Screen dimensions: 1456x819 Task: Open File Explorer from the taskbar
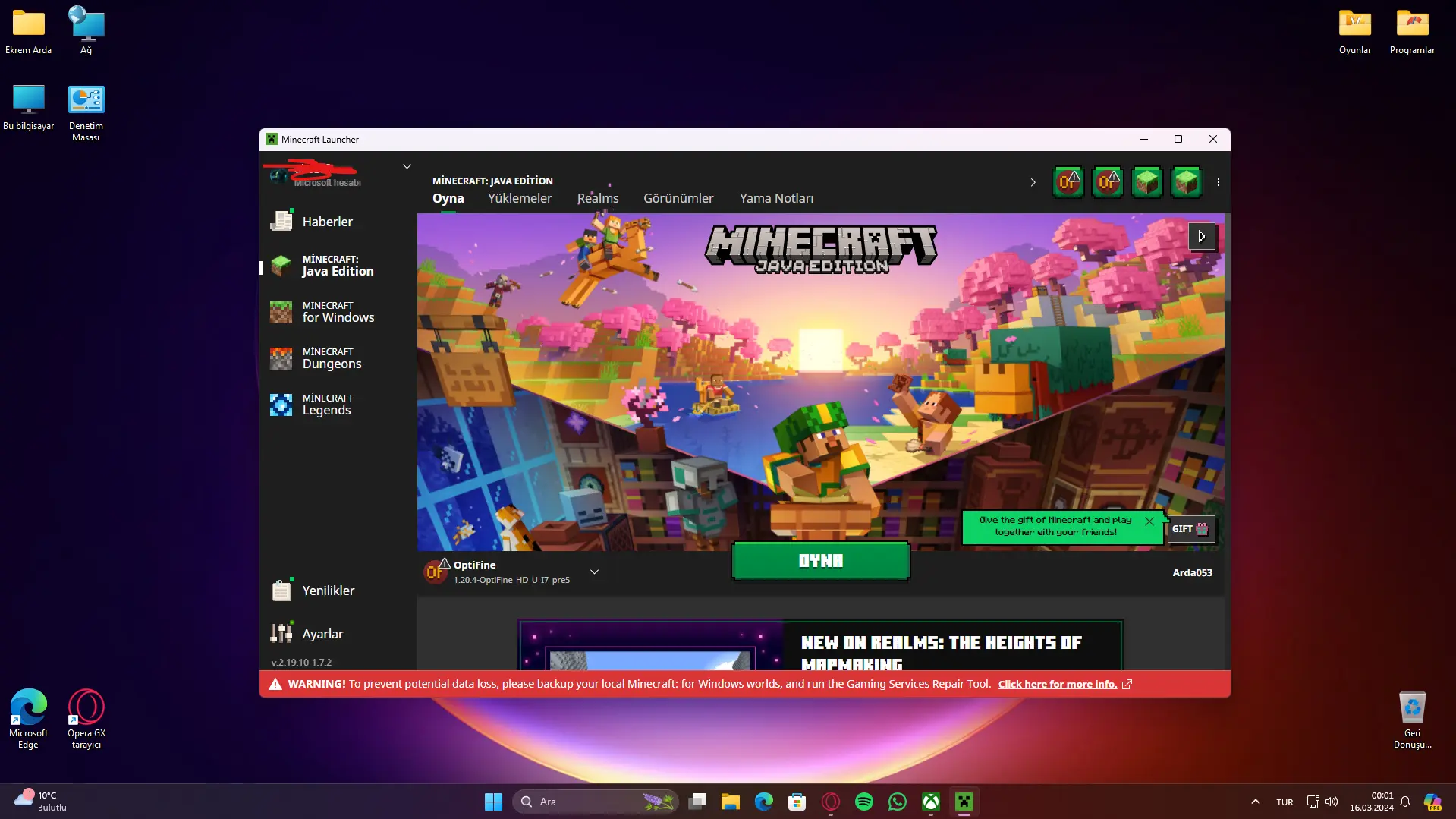point(731,802)
